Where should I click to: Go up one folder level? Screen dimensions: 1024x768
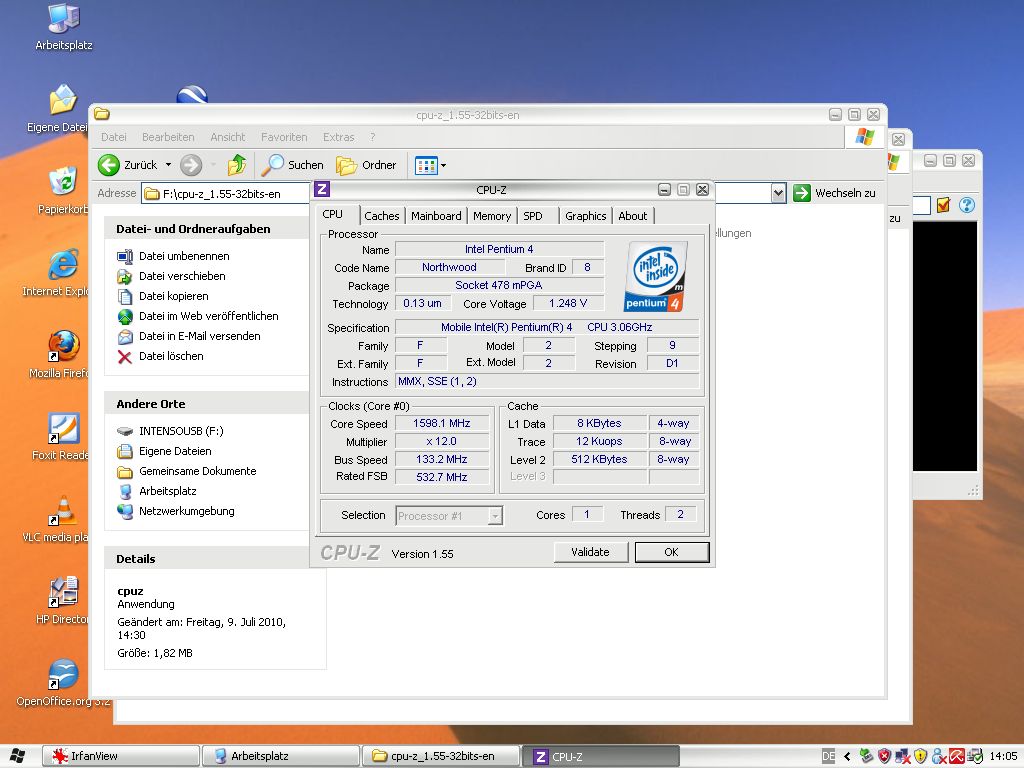236,165
